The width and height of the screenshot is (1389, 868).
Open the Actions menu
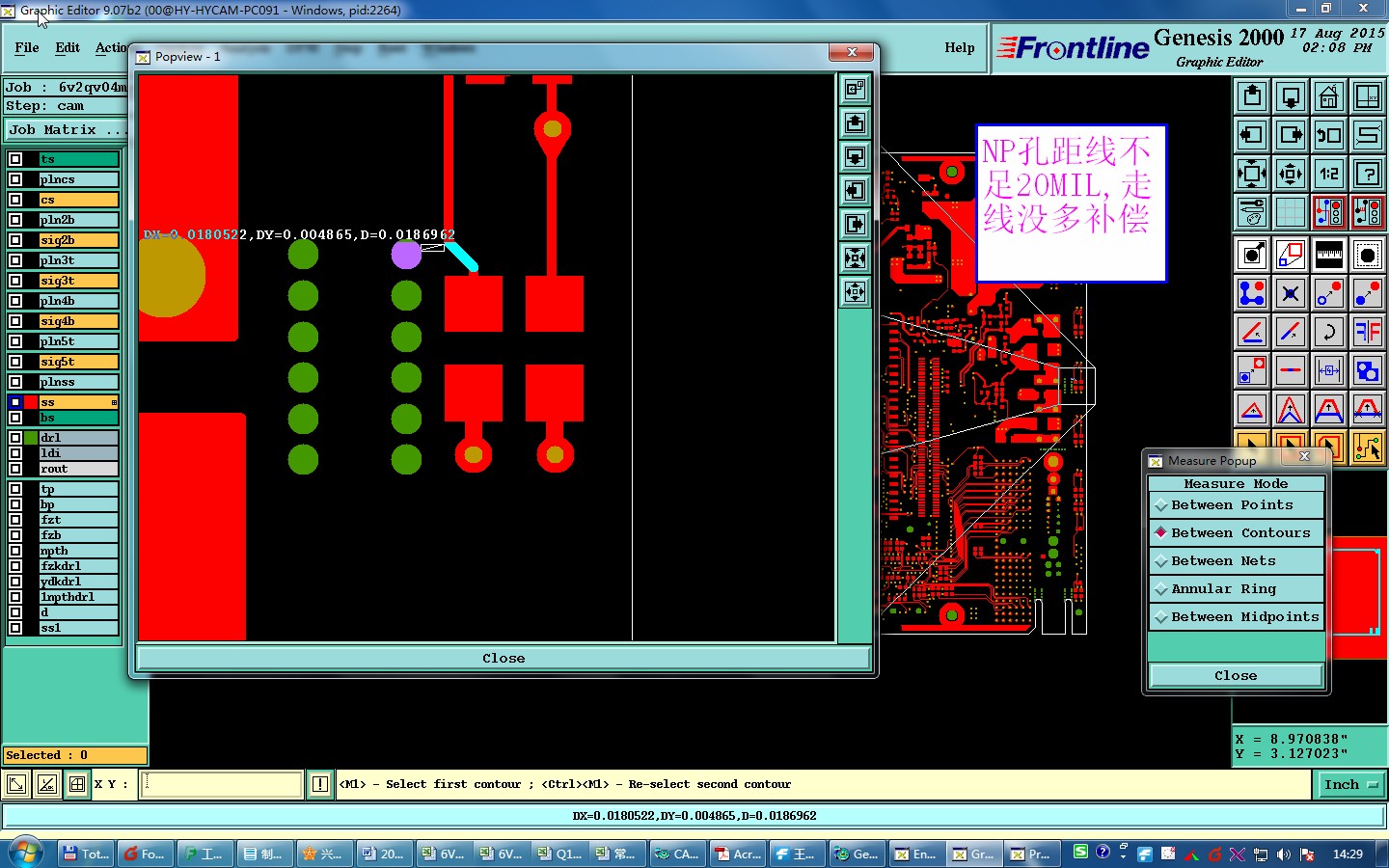[x=111, y=47]
